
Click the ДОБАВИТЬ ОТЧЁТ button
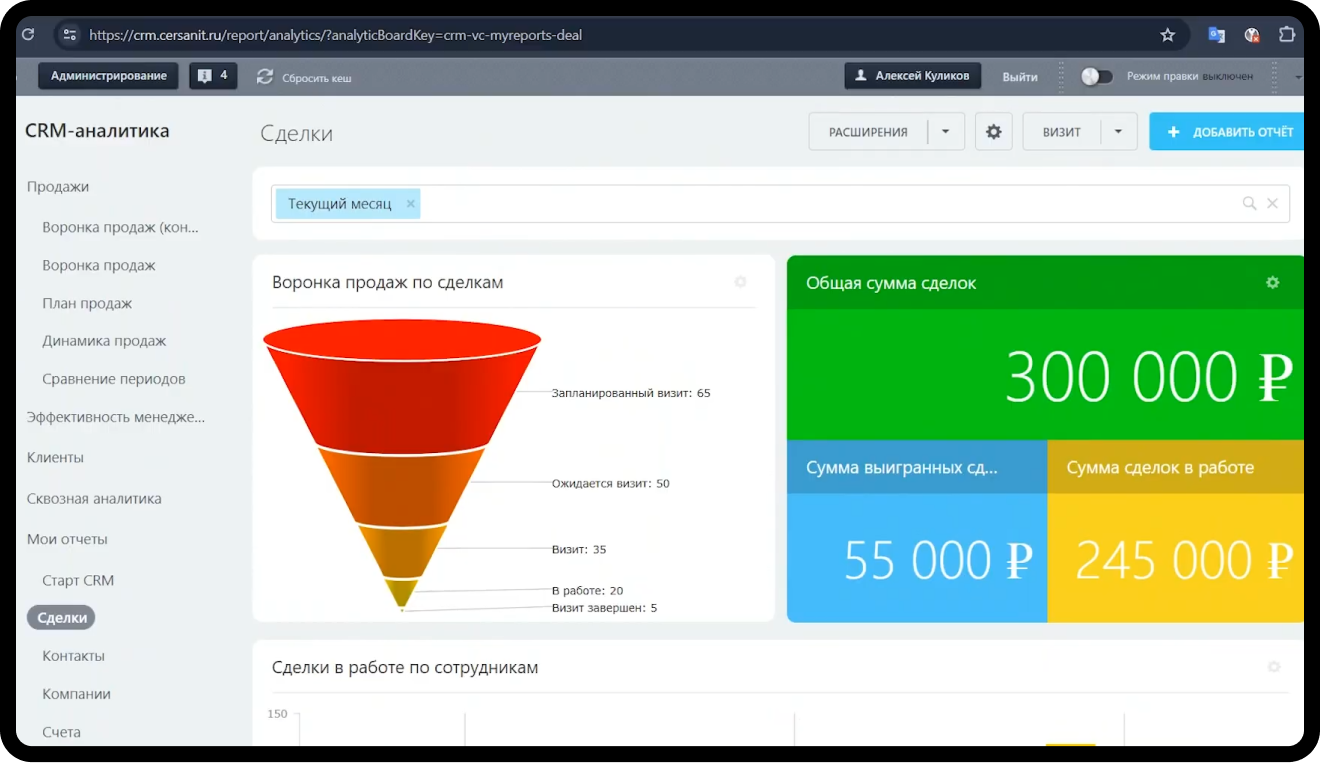1229,132
